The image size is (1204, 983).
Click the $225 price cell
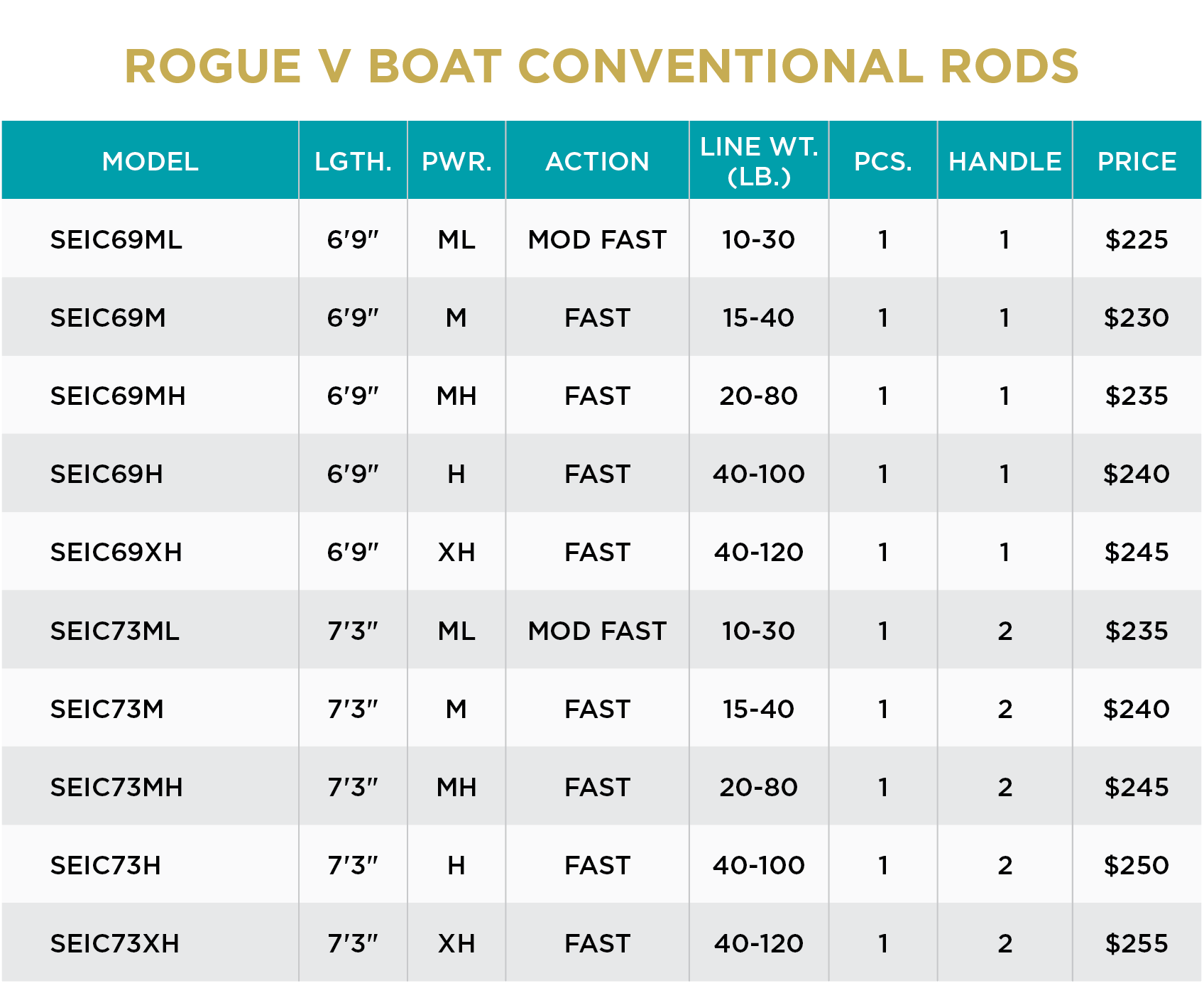coord(1137,239)
